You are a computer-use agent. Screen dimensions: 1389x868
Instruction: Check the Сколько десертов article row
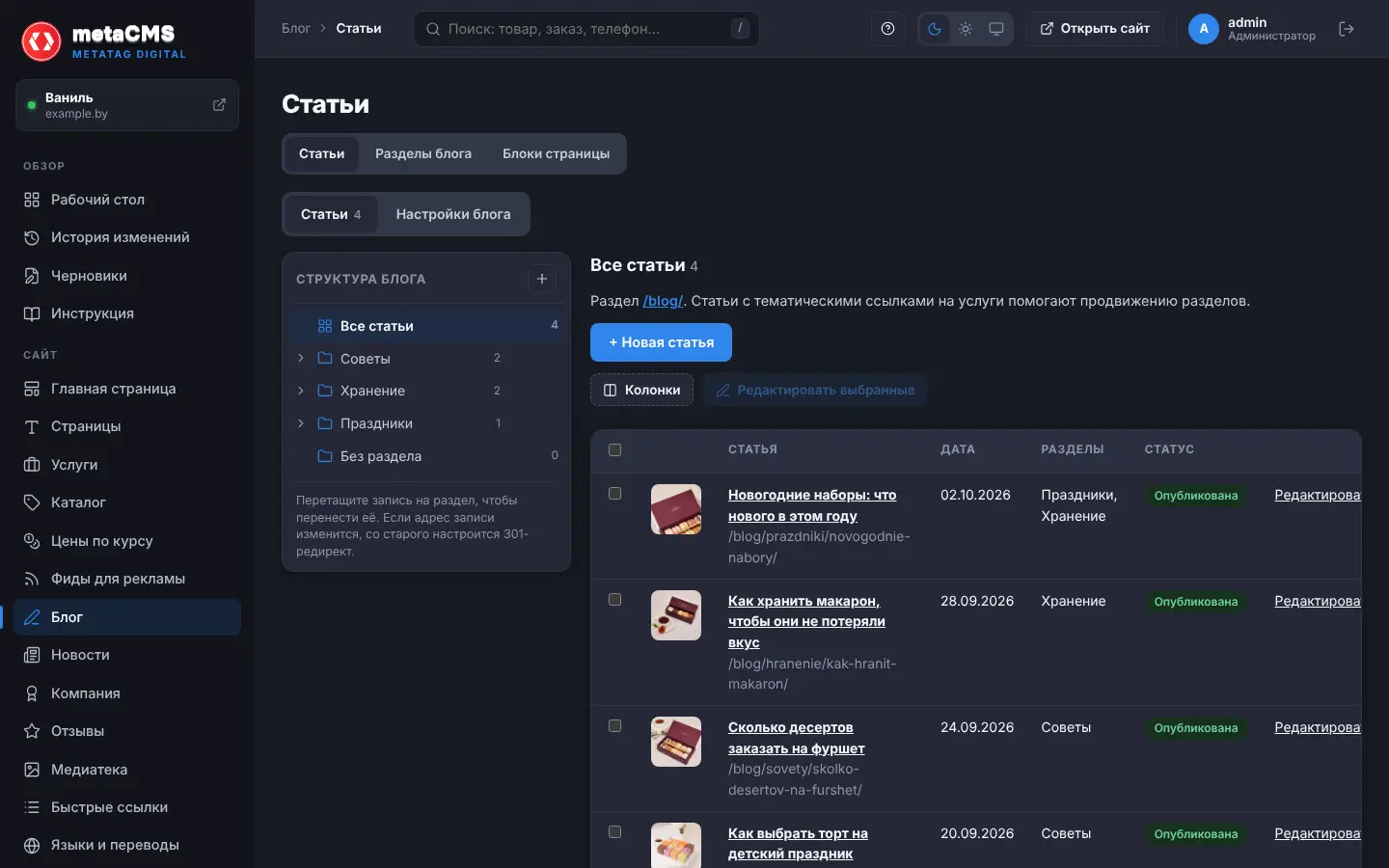pos(615,726)
